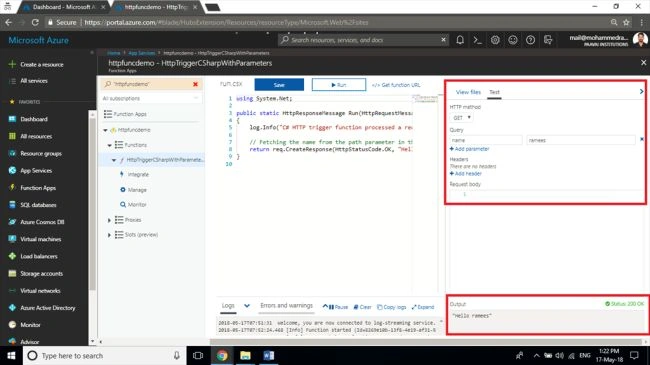Pause the log stream
650x365 pixels.
[x=338, y=307]
